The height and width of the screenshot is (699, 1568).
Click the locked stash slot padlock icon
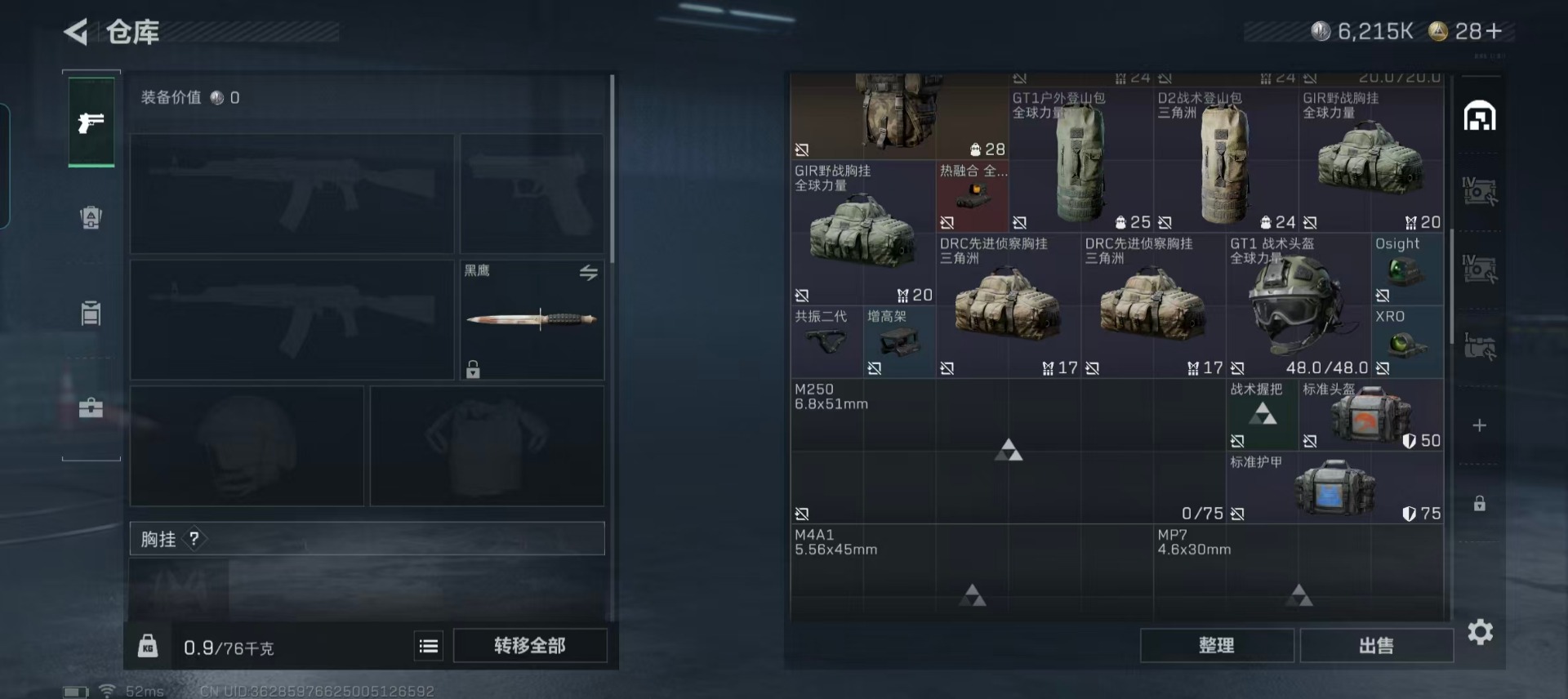tap(1479, 503)
